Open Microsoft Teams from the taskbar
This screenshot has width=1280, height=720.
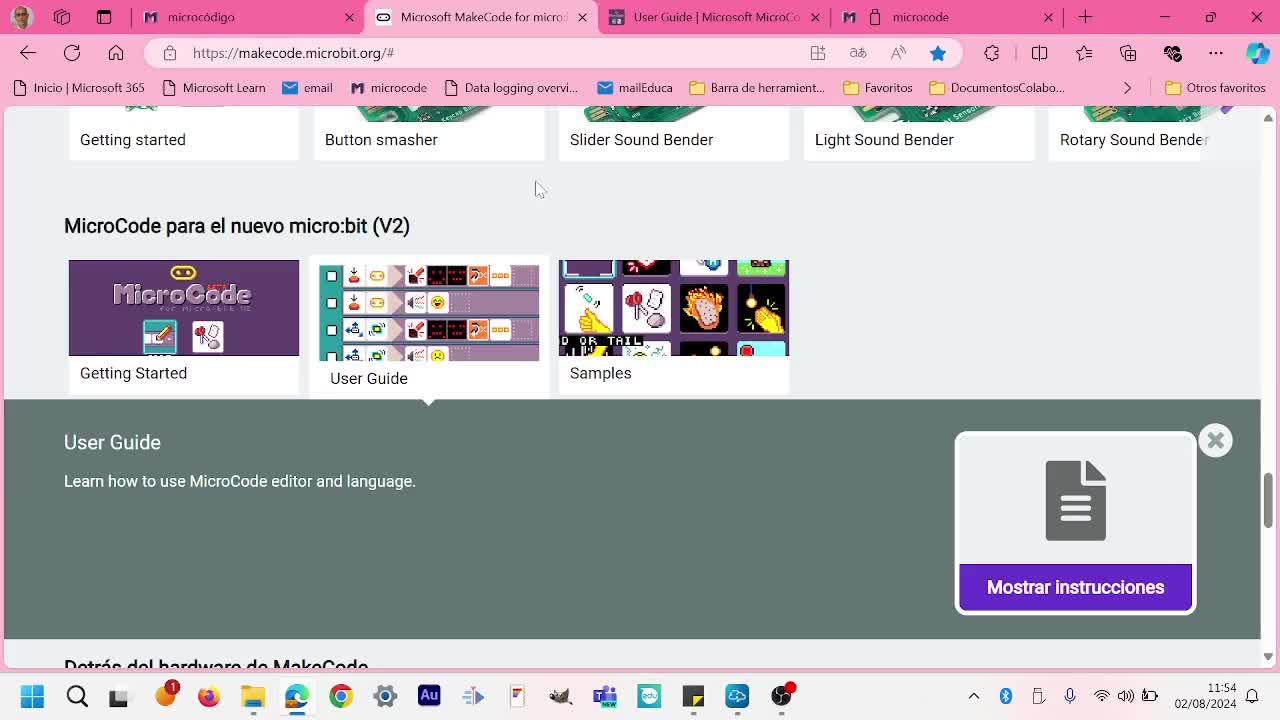[605, 696]
